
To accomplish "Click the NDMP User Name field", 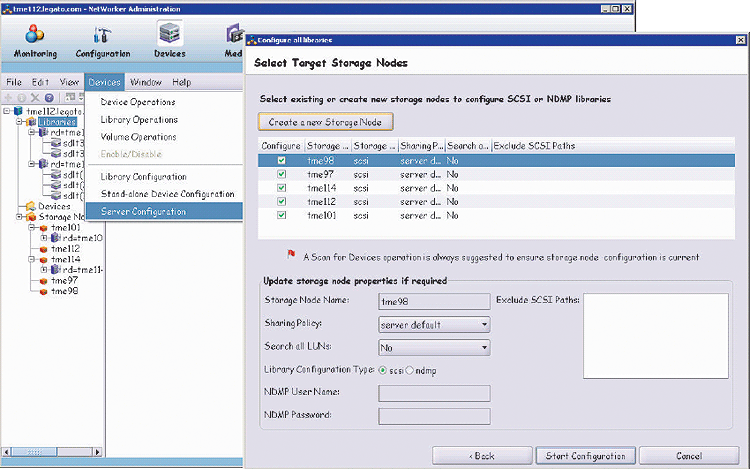I will 434,393.
